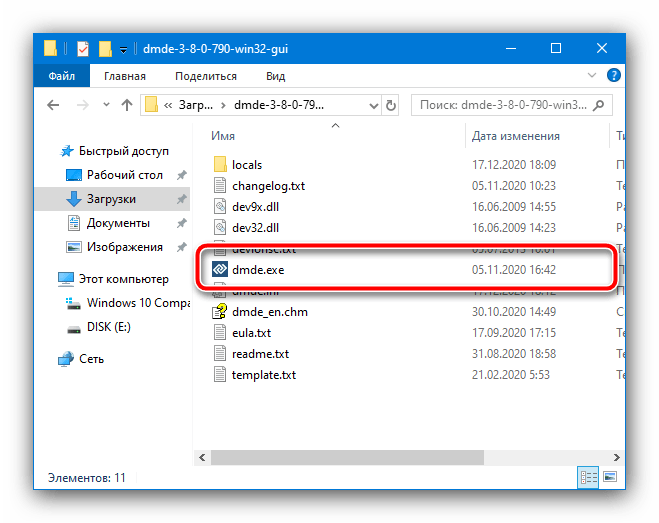Click the folder icon in the address bar
This screenshot has height=523, width=659.
(x=151, y=105)
